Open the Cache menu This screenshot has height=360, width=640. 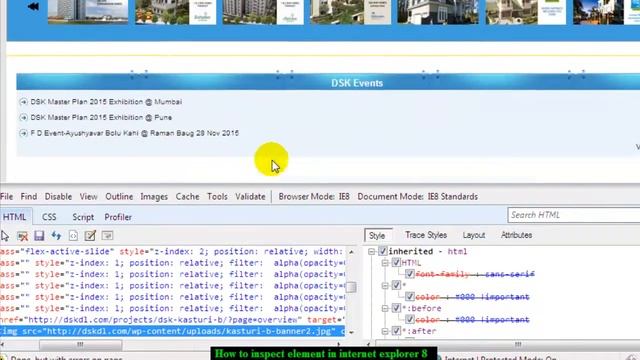point(187,196)
